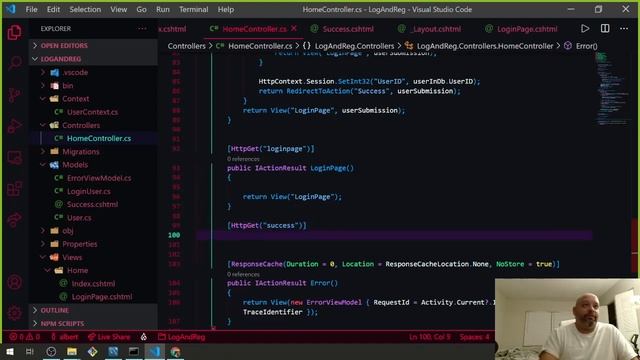The image size is (640, 360).
Task: Open the Manage gear settings icon
Action: [15, 313]
